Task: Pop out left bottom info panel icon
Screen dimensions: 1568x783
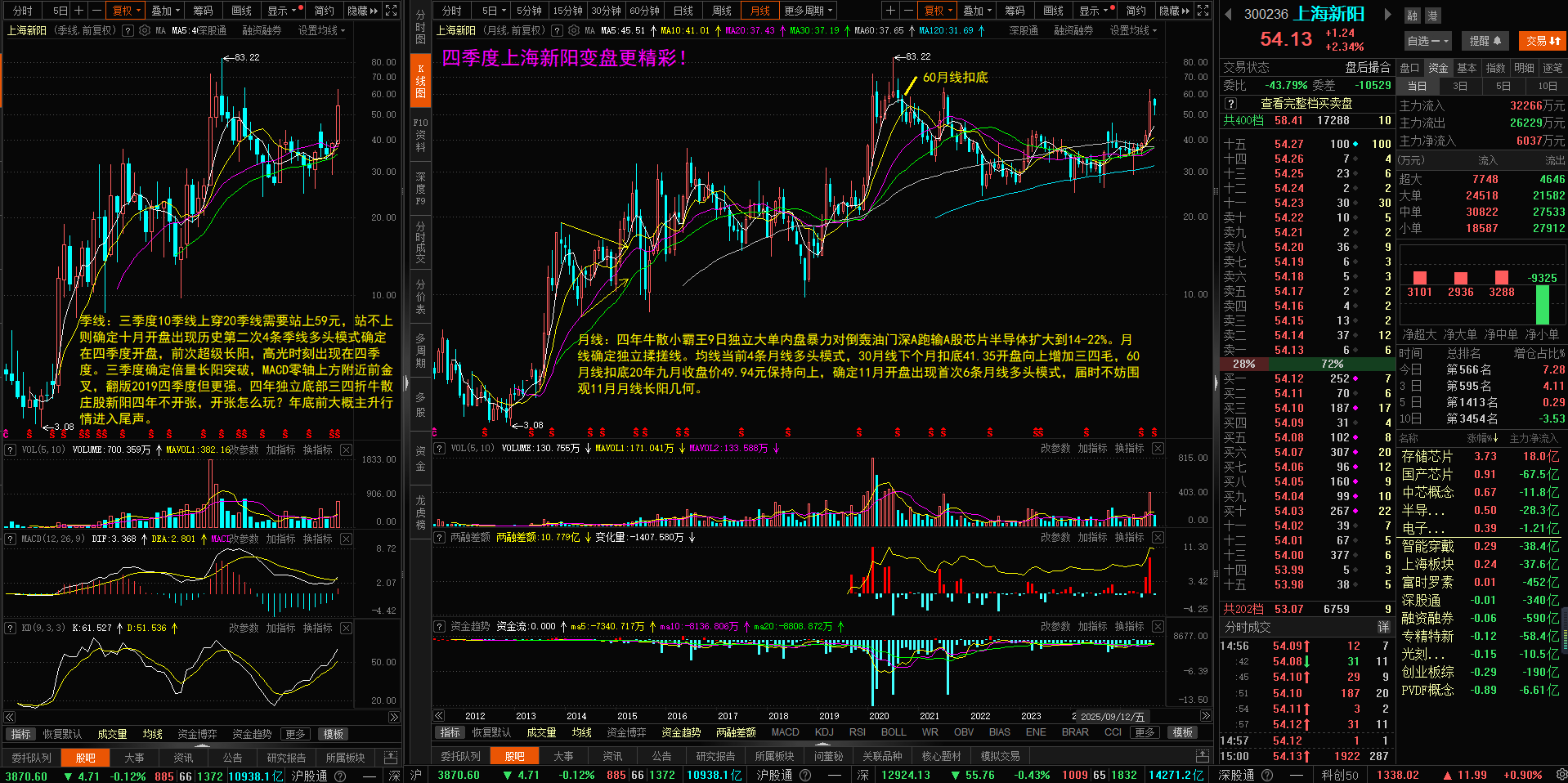Action: 391,757
